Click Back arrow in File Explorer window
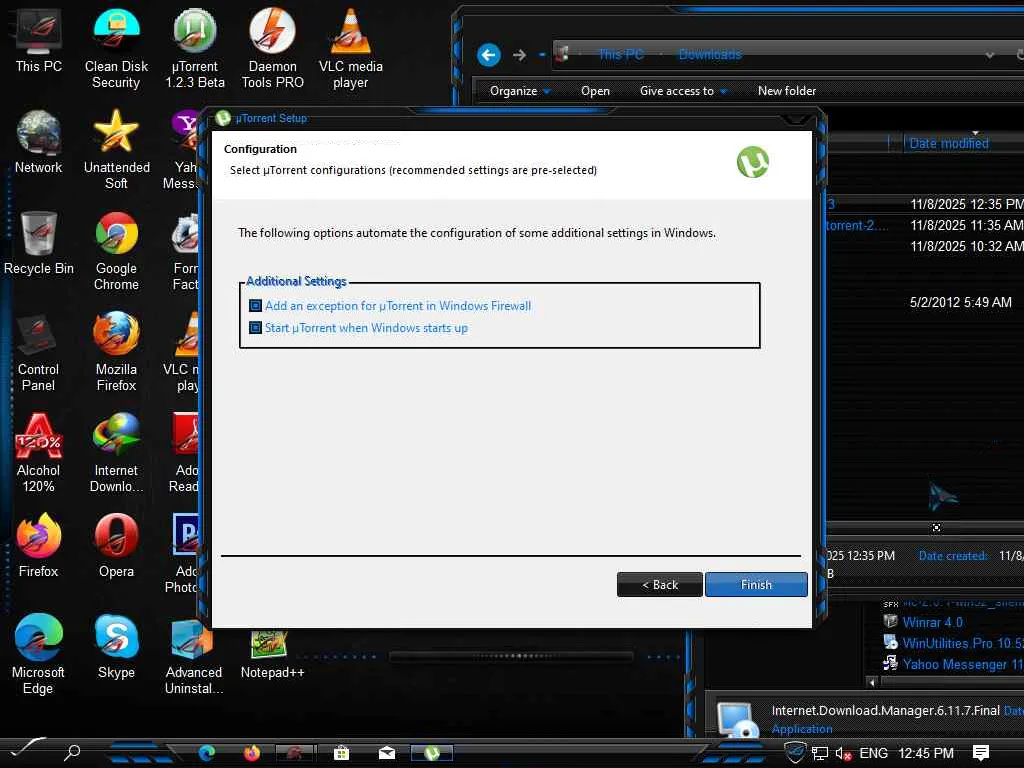This screenshot has width=1024, height=768. pyautogui.click(x=488, y=55)
